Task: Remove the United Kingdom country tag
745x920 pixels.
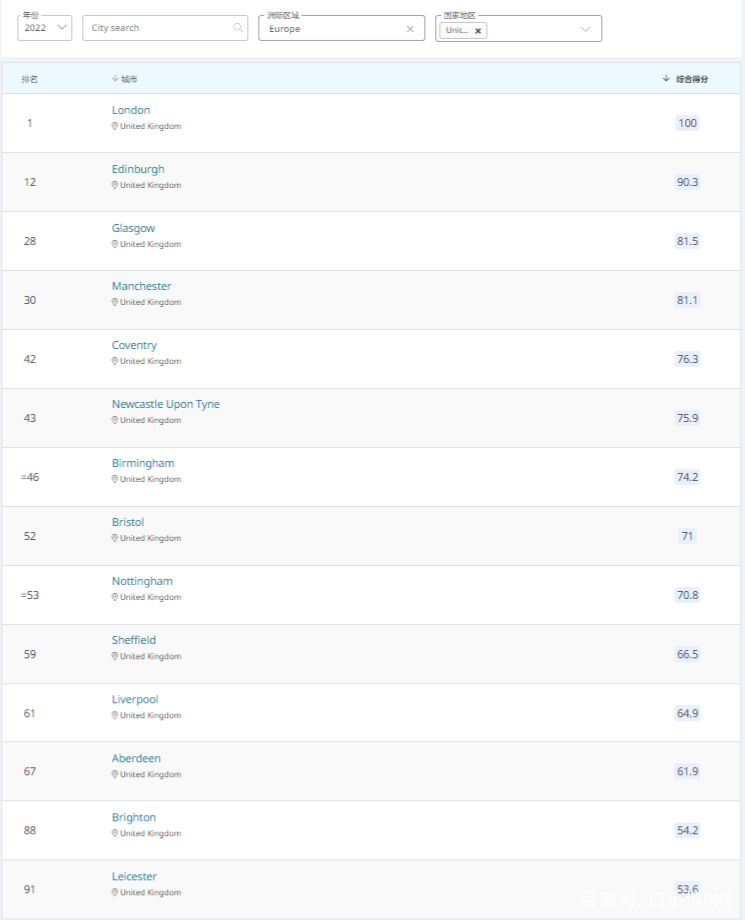Action: point(478,31)
